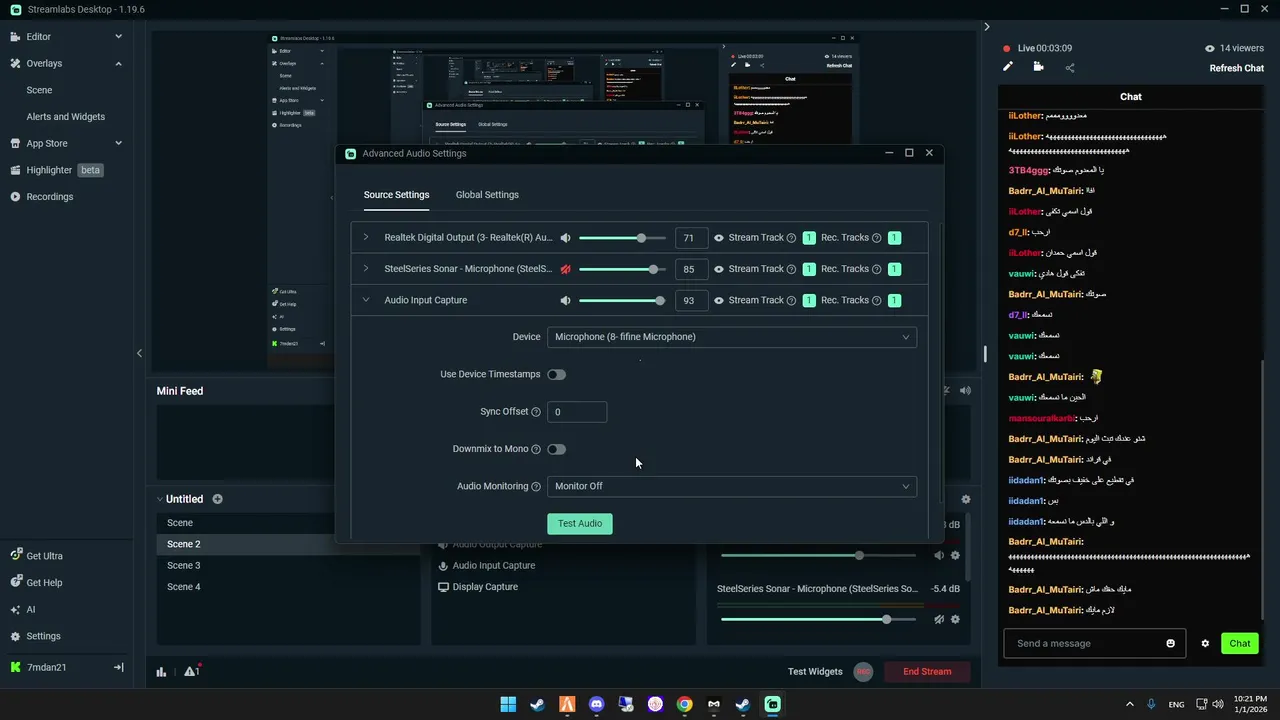
Task: Toggle SteelSeries Sonar Rec. Tracks 1 box
Action: (894, 269)
